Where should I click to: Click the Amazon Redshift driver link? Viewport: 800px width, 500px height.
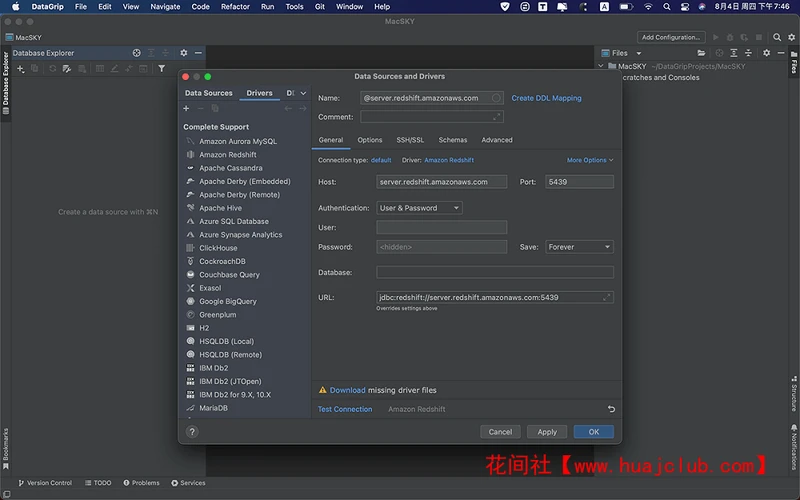pos(449,160)
